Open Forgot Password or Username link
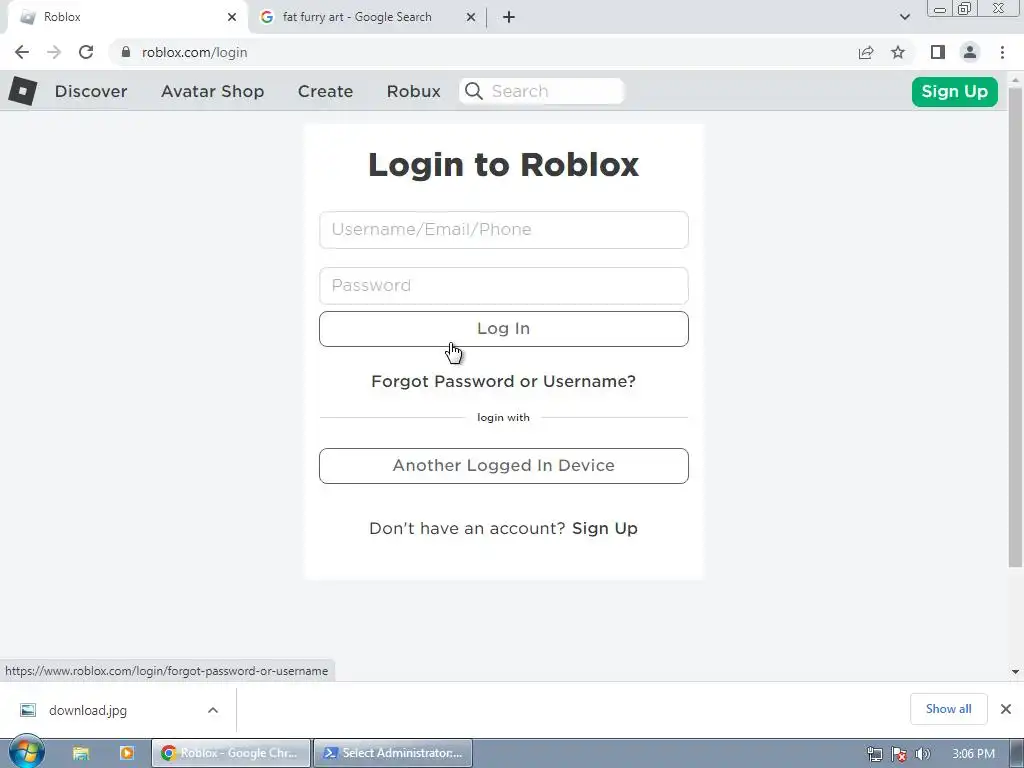Viewport: 1024px width, 768px height. tap(504, 381)
